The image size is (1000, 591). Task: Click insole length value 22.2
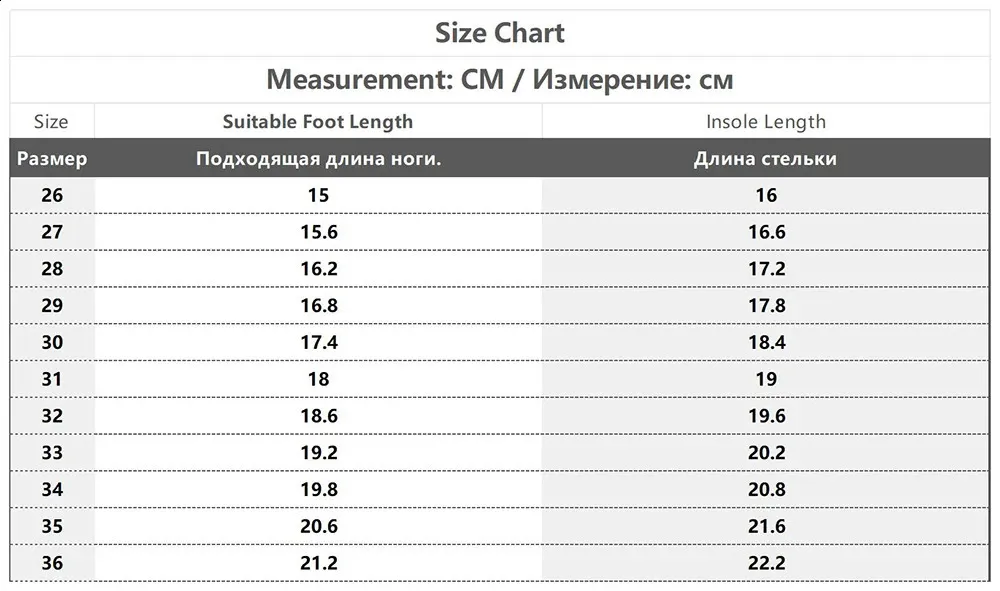tap(767, 563)
